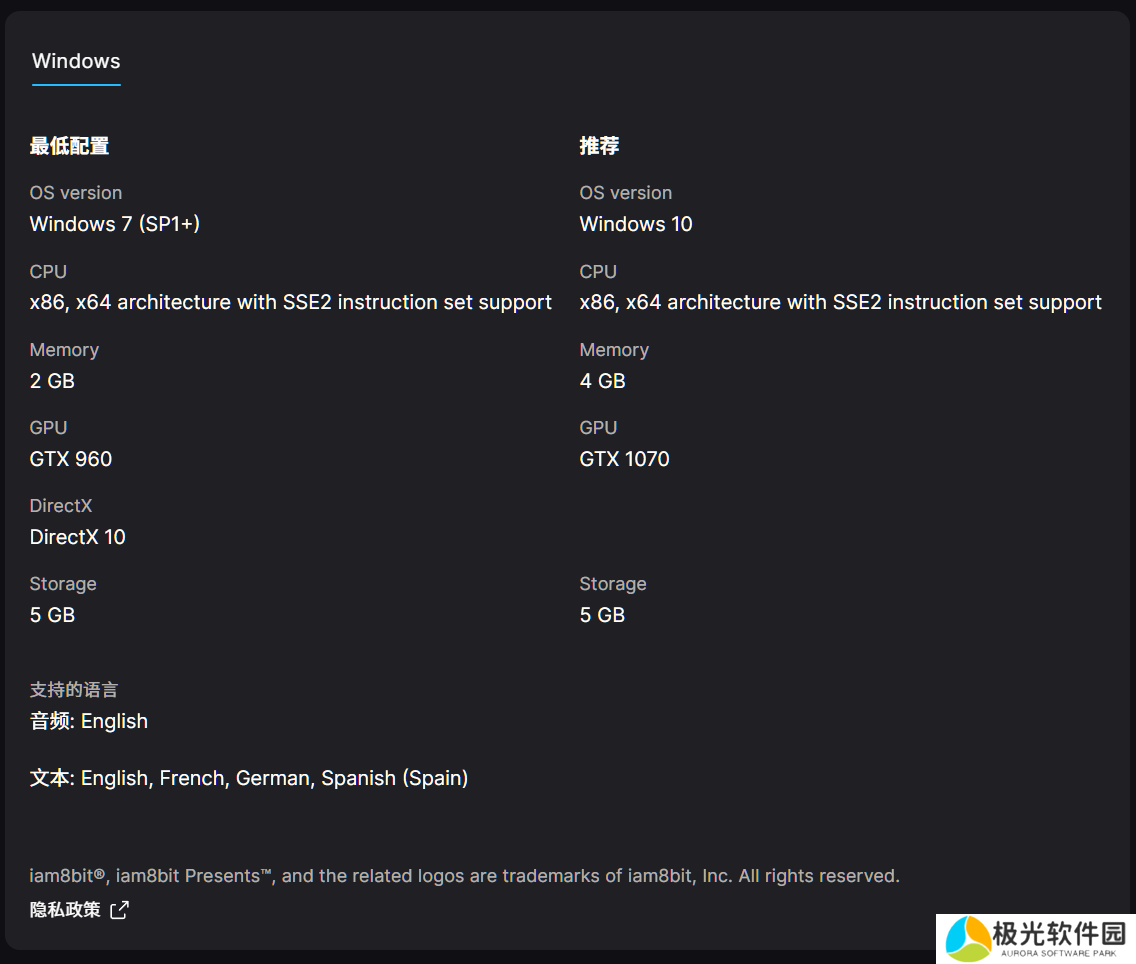This screenshot has height=964, width=1136.
Task: Click the 文本 supported text languages line
Action: pos(249,778)
